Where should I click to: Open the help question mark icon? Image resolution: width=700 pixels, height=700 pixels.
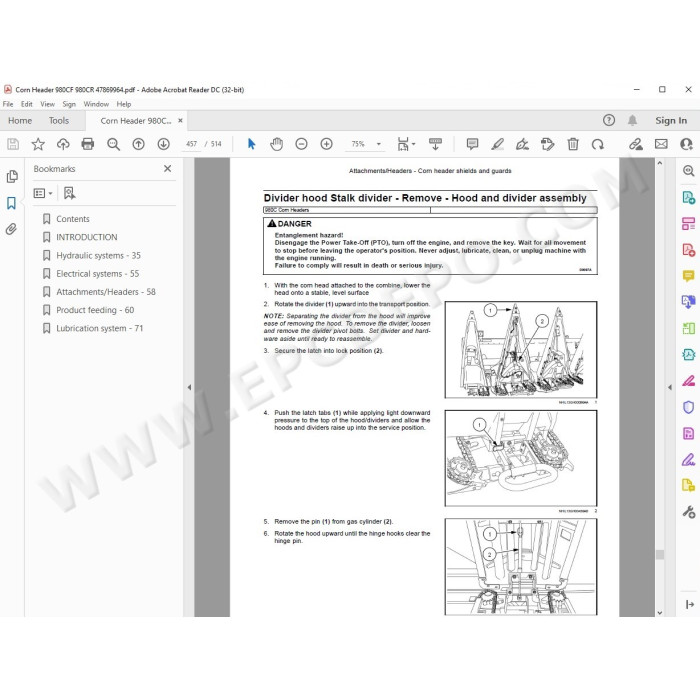coord(608,120)
